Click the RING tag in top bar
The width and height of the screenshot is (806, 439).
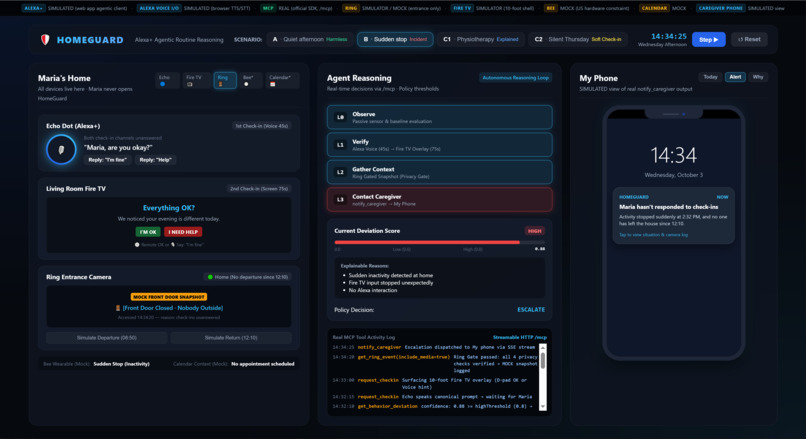click(351, 8)
